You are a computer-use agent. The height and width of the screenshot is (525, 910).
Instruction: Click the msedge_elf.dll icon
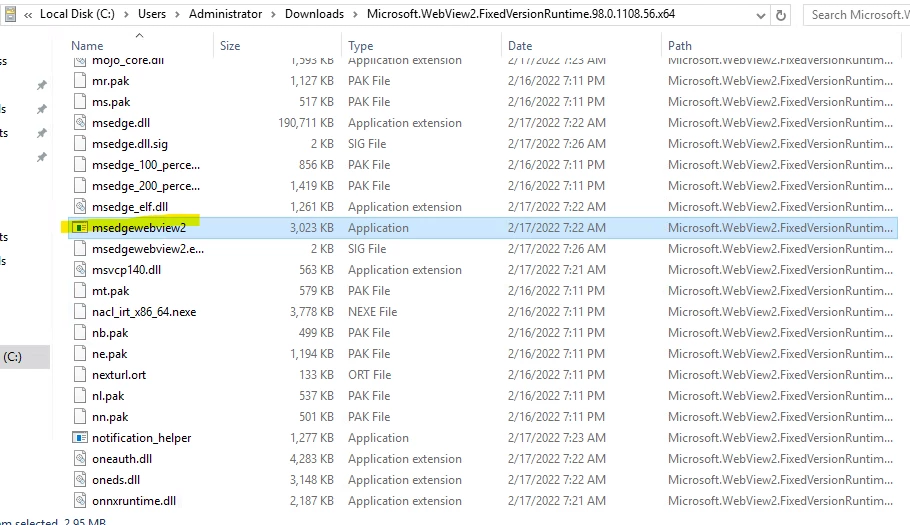[x=80, y=207]
